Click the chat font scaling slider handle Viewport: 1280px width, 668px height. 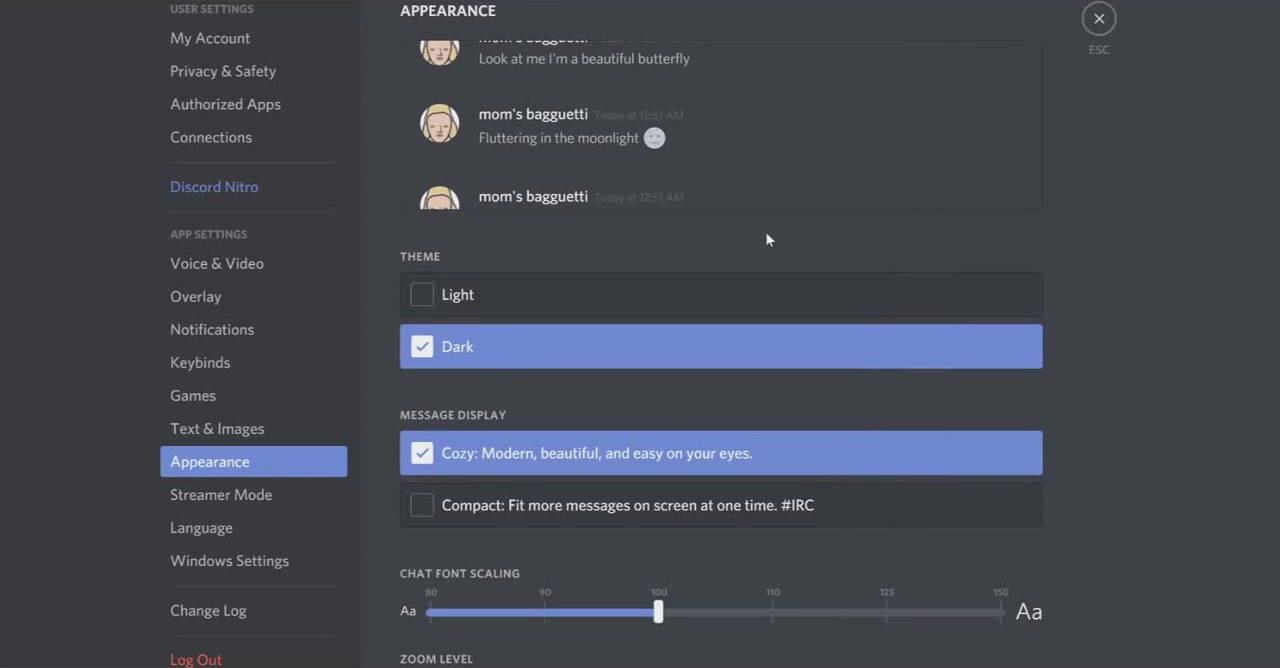(658, 612)
